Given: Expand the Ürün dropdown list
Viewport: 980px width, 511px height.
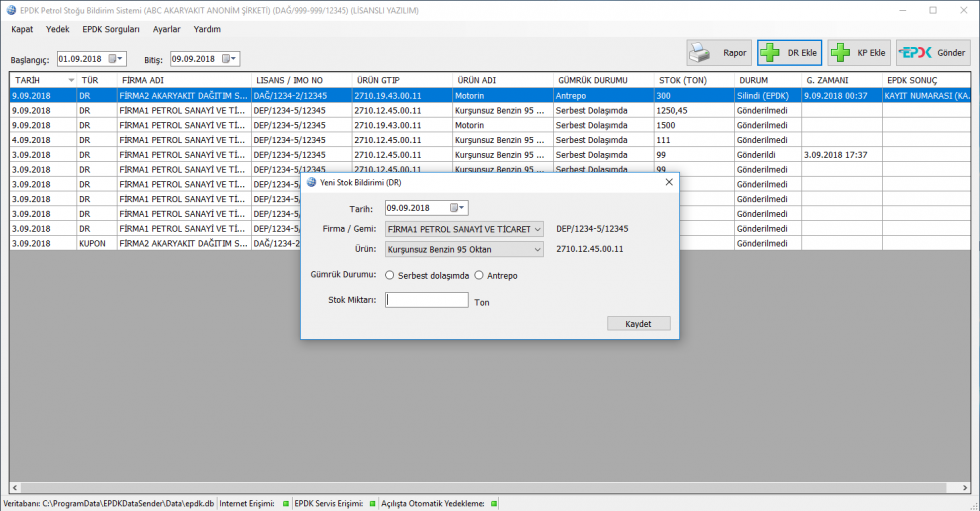Looking at the screenshot, I should pos(537,249).
